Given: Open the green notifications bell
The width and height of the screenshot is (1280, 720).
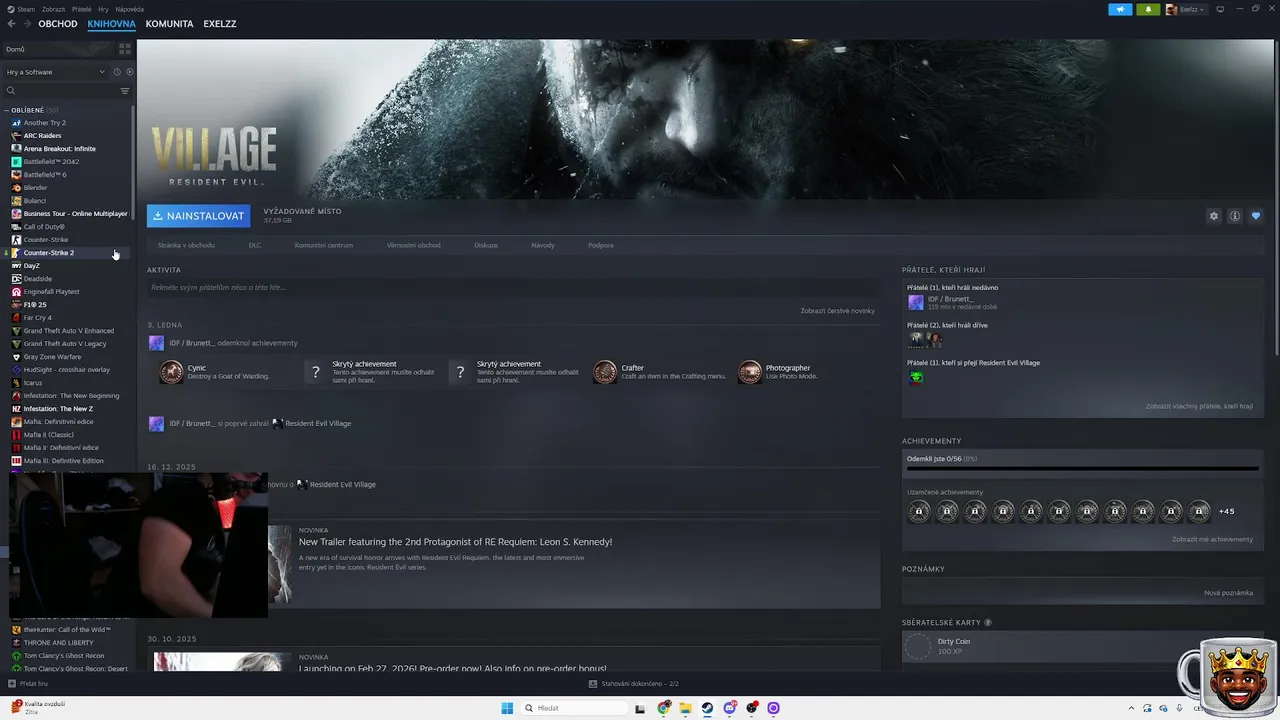Looking at the screenshot, I should pyautogui.click(x=1147, y=9).
